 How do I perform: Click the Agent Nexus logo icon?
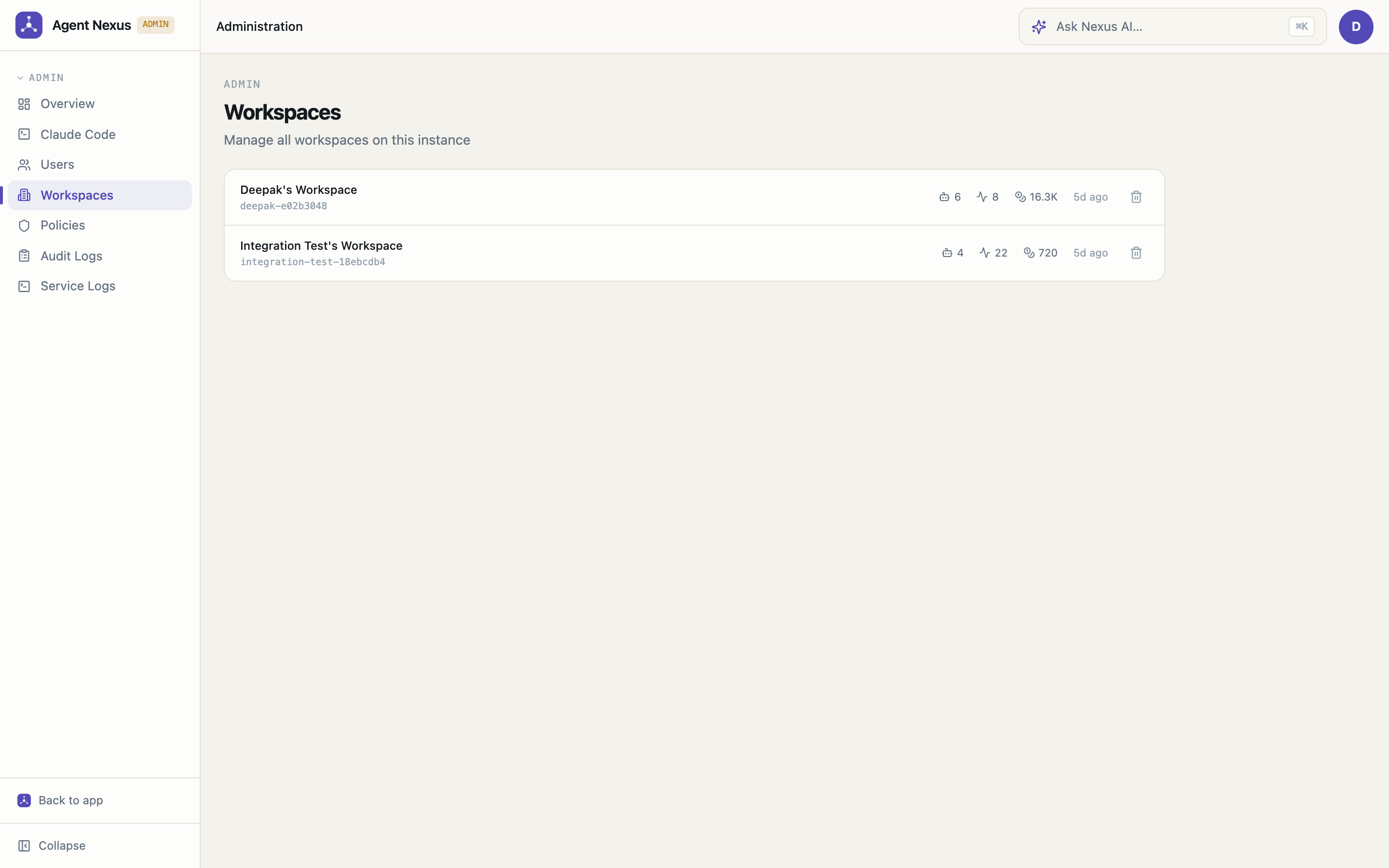(x=29, y=25)
